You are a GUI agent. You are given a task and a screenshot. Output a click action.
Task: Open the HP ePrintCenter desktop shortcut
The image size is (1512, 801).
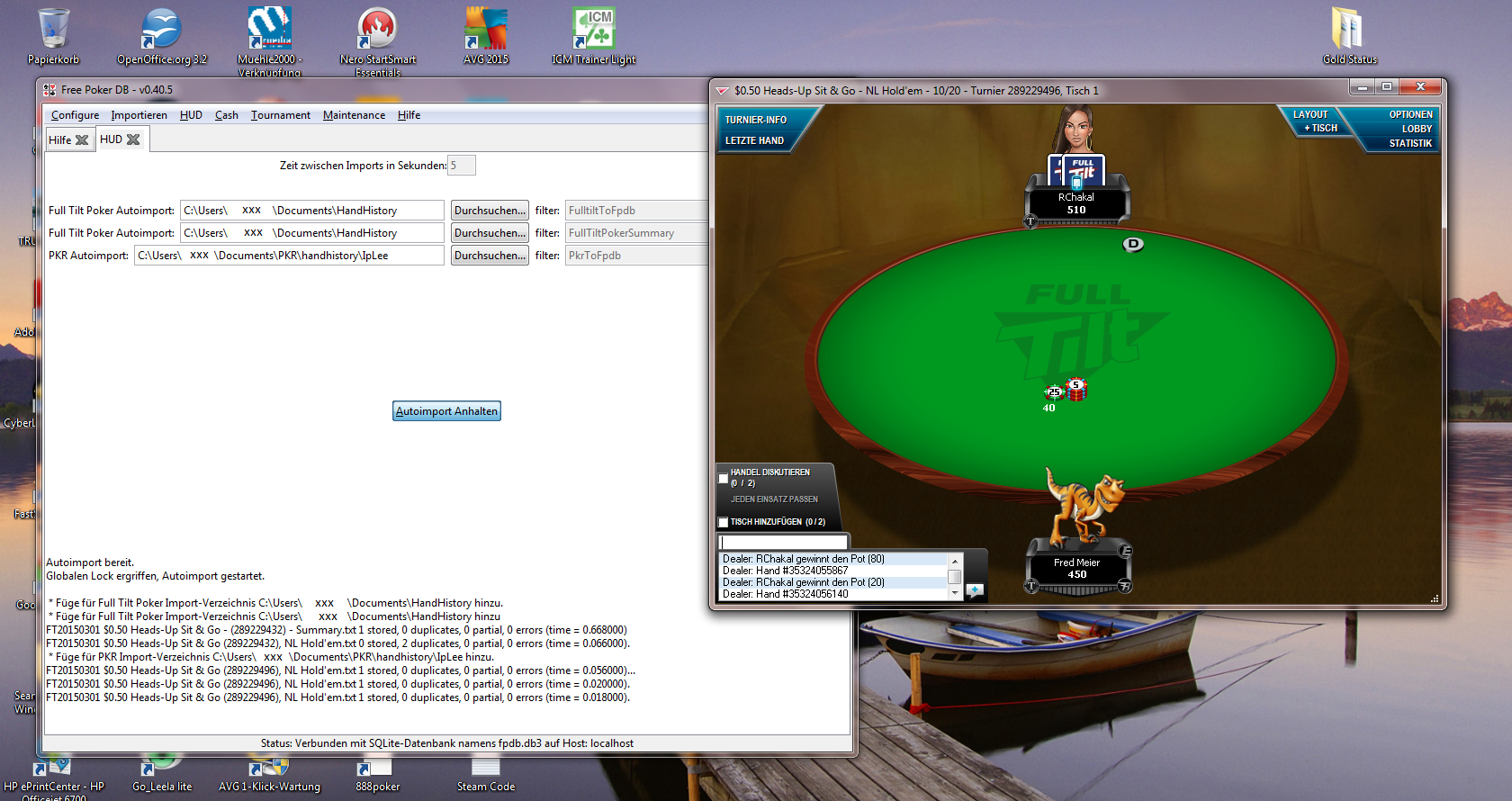(54, 779)
